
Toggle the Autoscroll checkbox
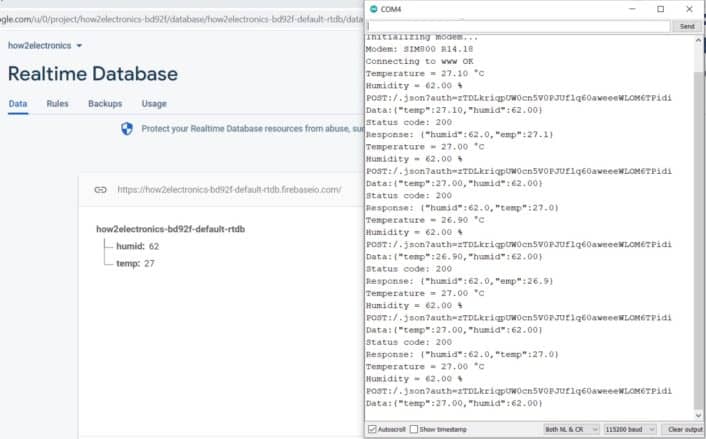[x=372, y=429]
